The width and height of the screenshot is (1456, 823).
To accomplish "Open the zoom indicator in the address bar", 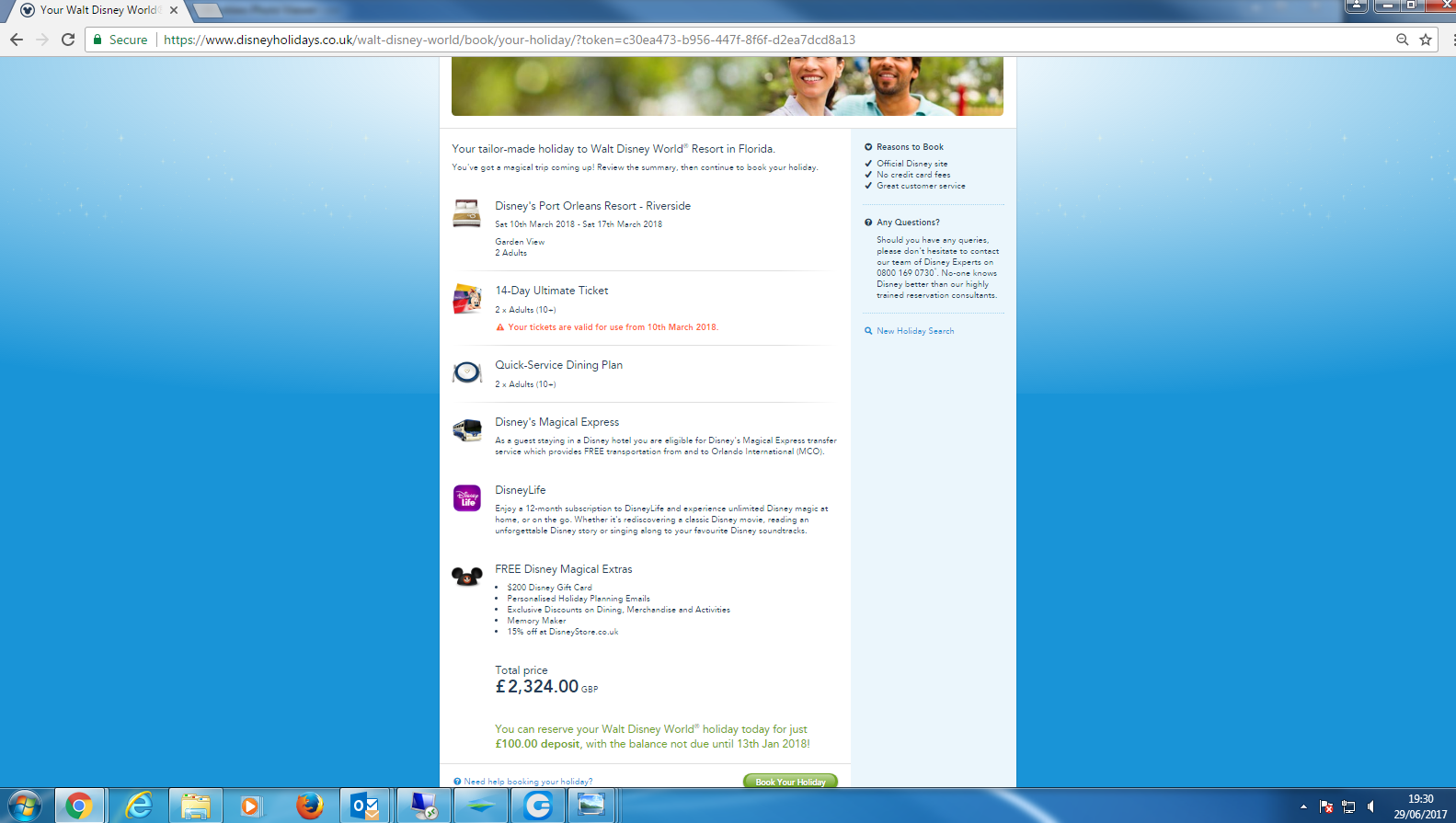I will pos(1403,40).
